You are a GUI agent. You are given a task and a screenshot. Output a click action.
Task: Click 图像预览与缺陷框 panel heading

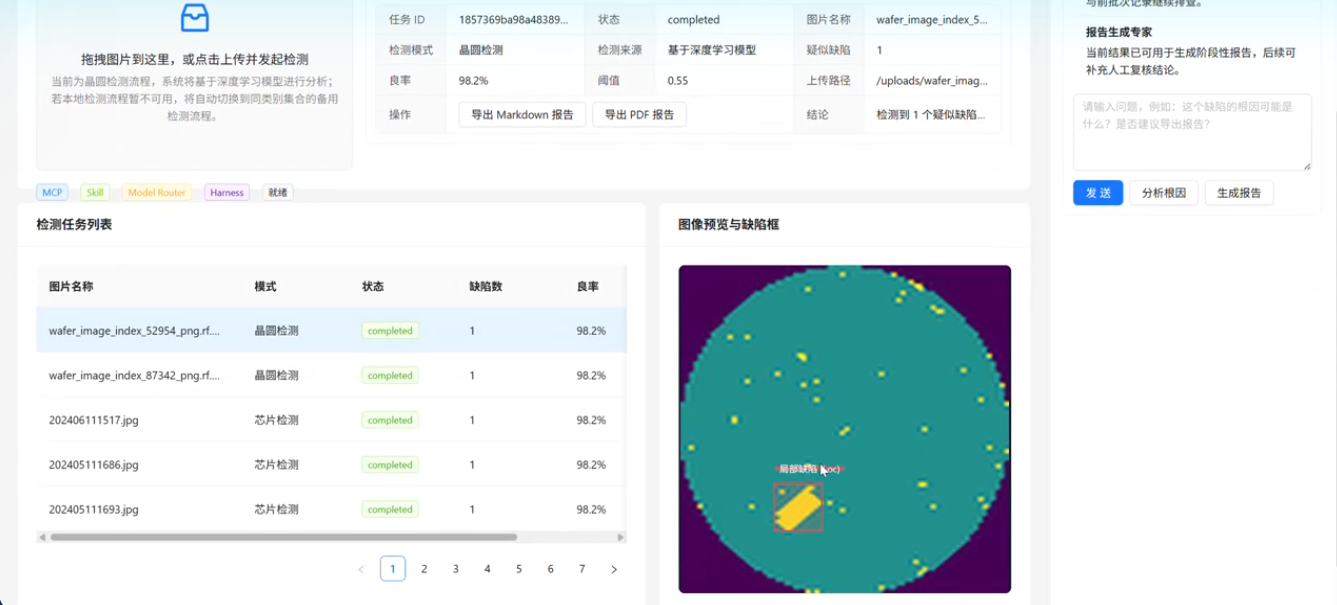click(x=728, y=224)
